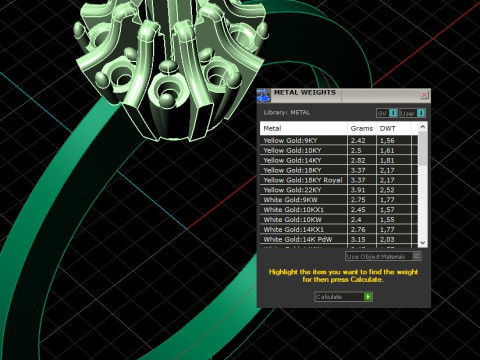Click the Metal column header
Screen dimensions: 480x360
click(x=304, y=128)
